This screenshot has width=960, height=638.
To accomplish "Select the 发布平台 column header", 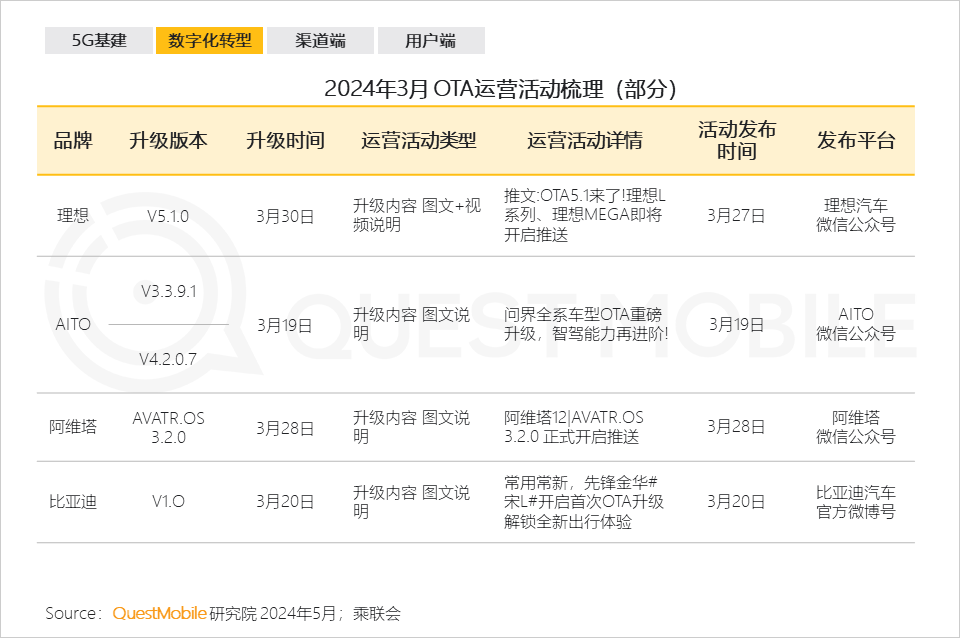I will click(x=855, y=141).
